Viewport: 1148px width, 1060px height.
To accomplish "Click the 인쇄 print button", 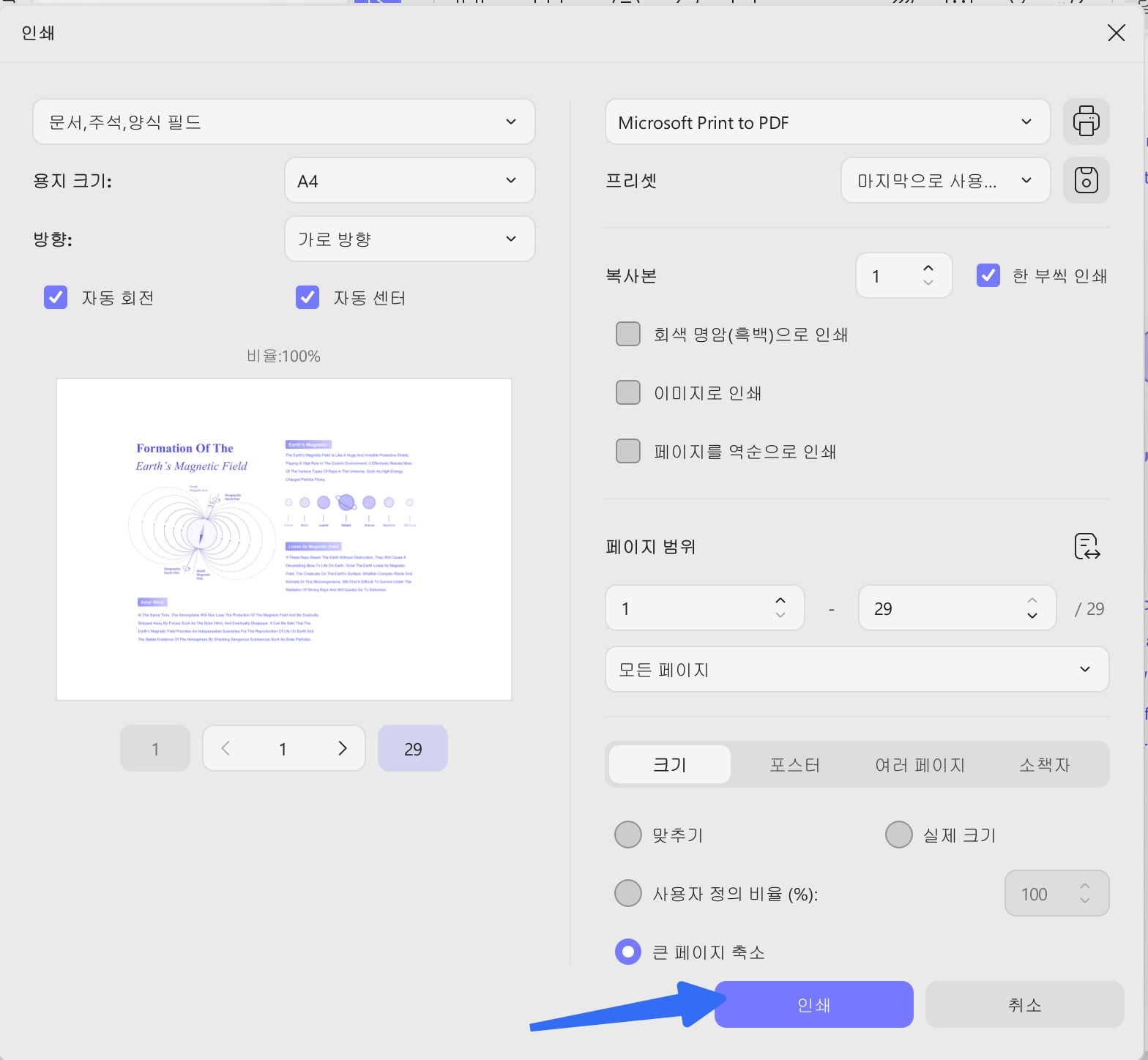I will coord(814,1004).
